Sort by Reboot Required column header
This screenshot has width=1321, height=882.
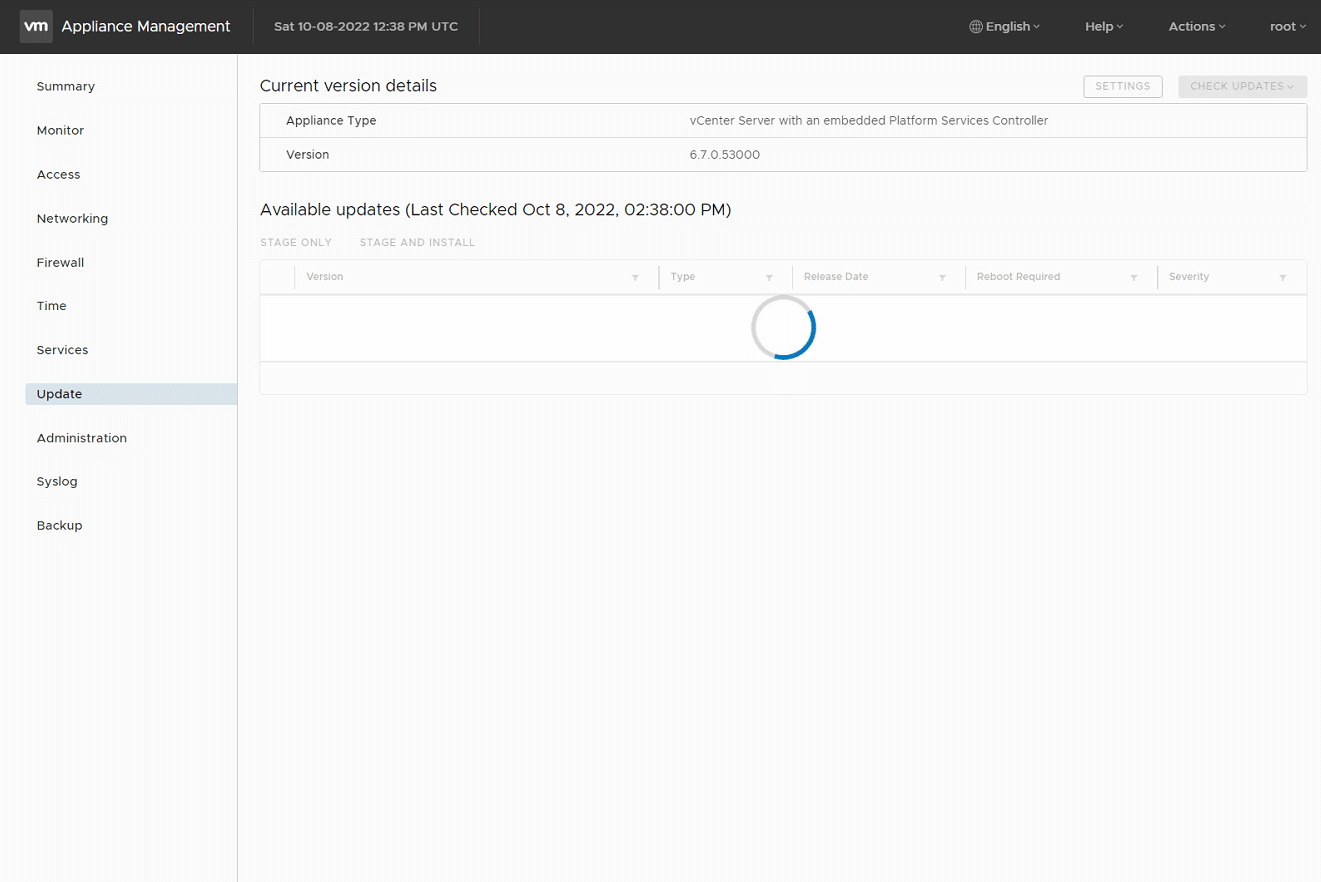tap(1018, 277)
